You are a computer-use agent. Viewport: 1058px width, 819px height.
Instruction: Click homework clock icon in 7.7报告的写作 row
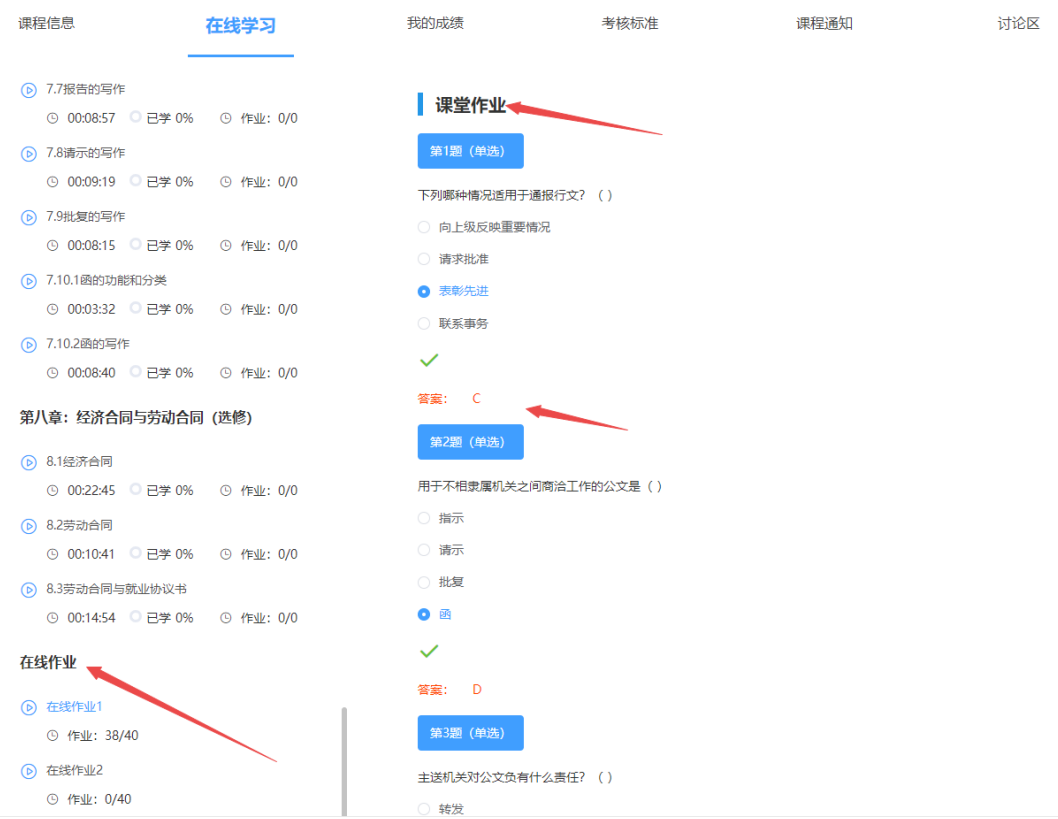[226, 118]
